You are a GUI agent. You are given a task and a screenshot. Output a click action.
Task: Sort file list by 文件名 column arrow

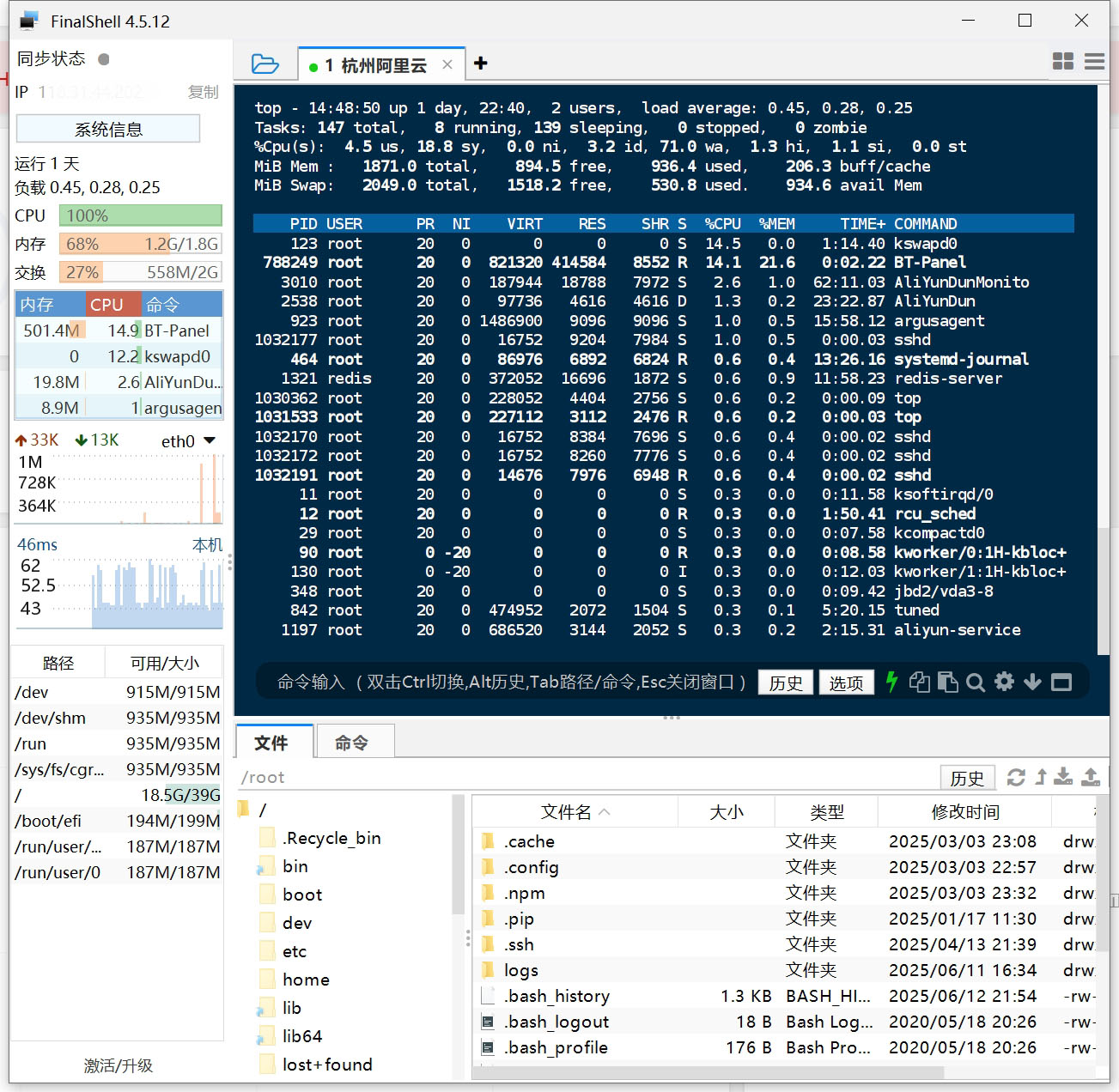click(605, 811)
